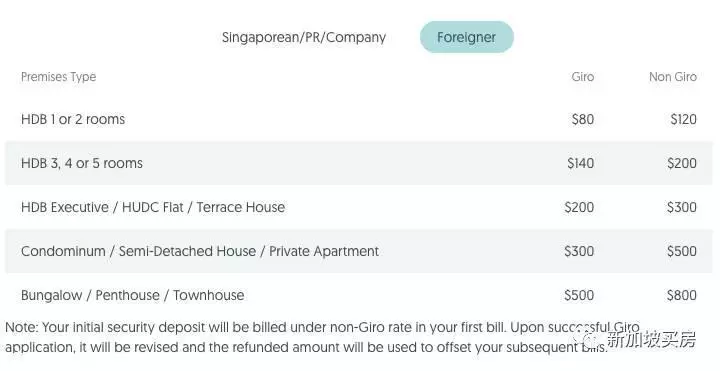720x371 pixels.
Task: Select Bungalow / Penthouse / Townhouse row
Action: [x=359, y=295]
